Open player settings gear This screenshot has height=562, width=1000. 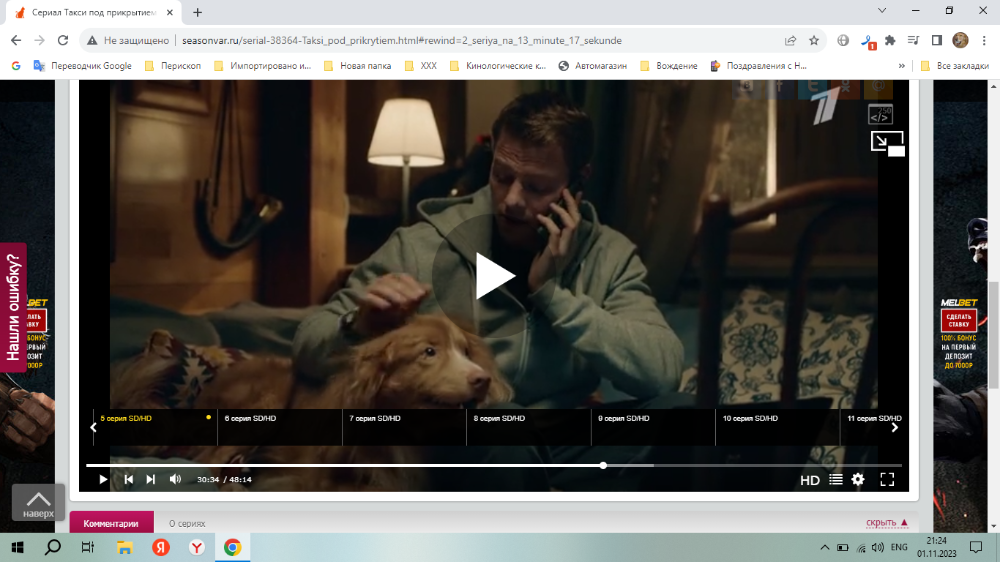[858, 479]
